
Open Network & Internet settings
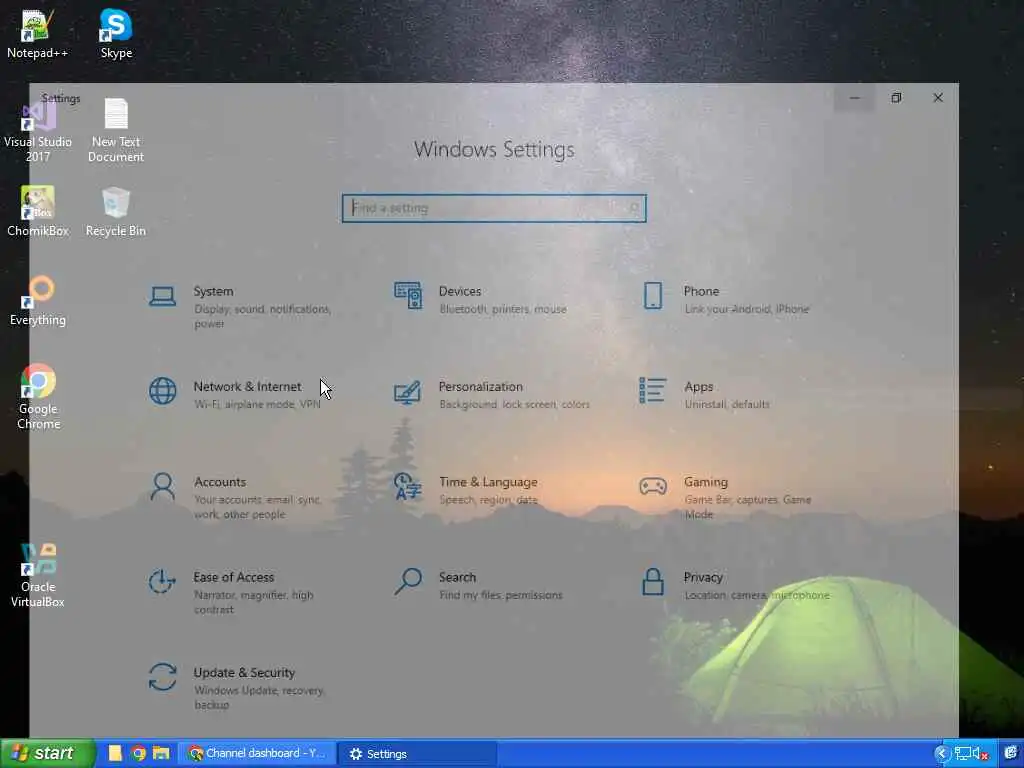click(236, 394)
